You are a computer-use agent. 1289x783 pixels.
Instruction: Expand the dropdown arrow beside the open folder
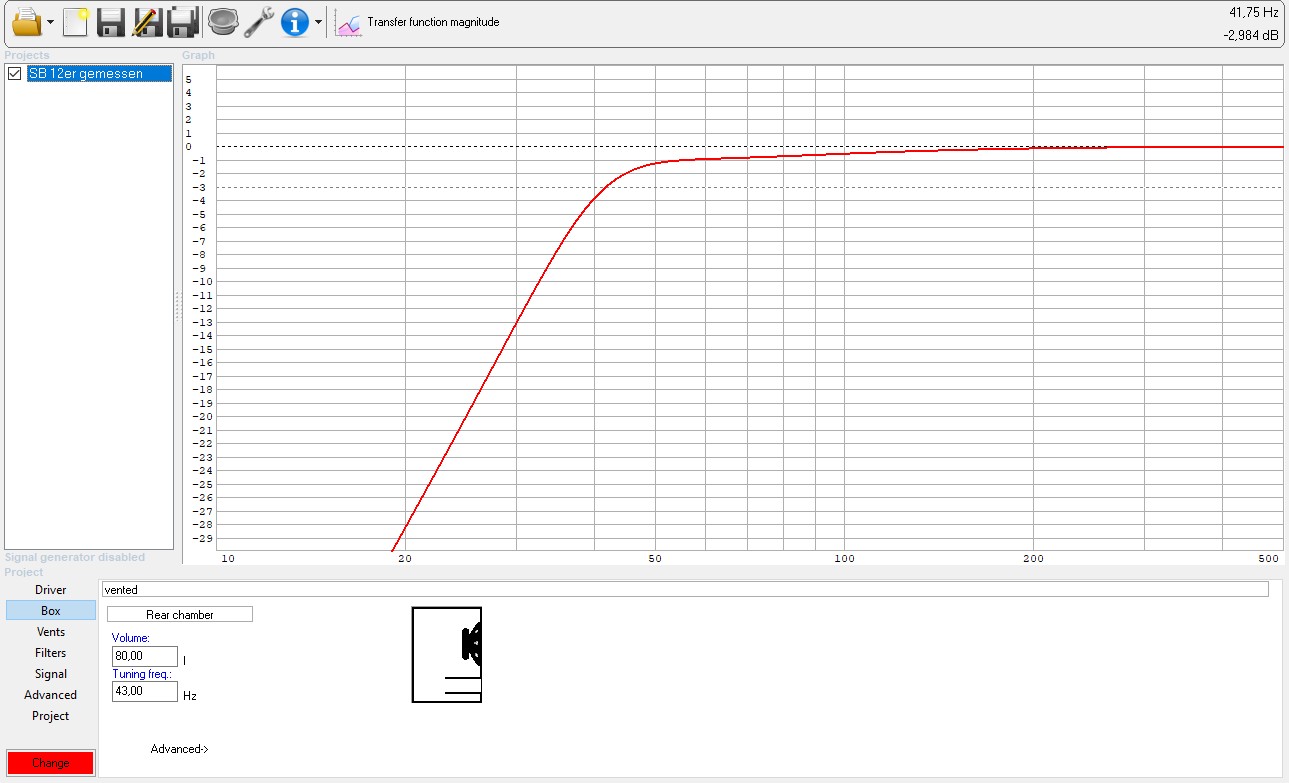coord(50,22)
